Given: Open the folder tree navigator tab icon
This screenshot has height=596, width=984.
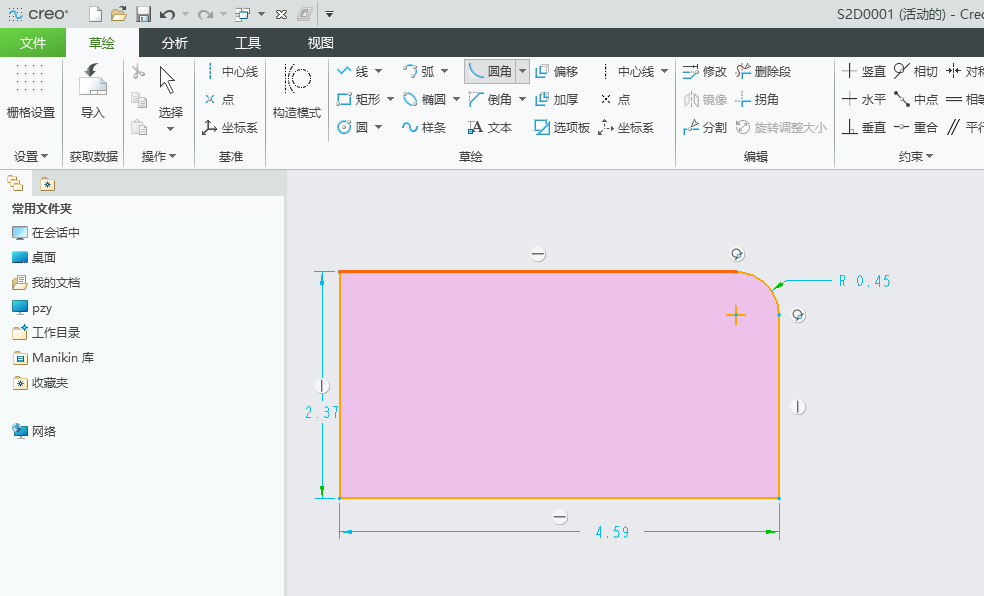Looking at the screenshot, I should [15, 184].
